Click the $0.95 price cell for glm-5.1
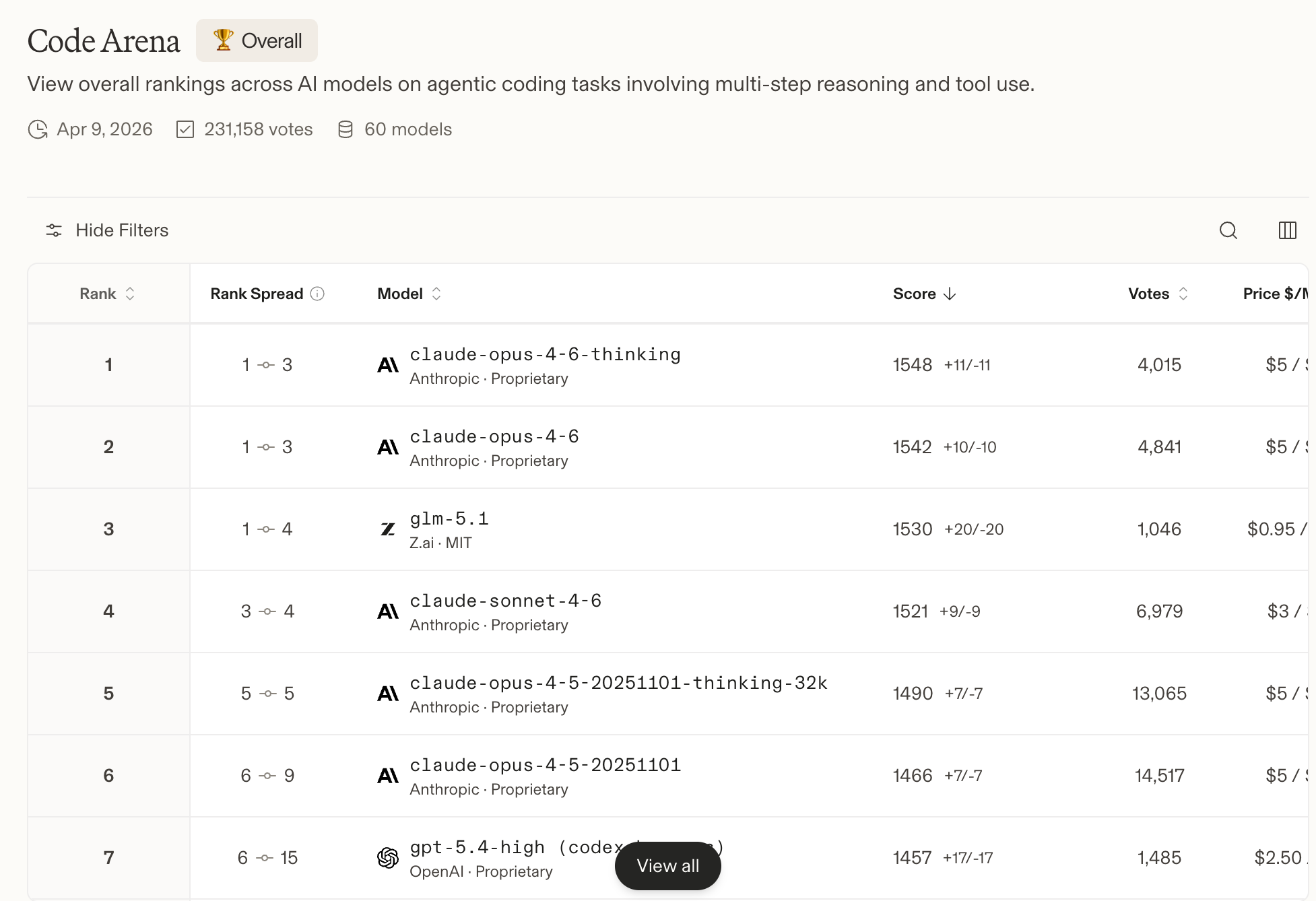The height and width of the screenshot is (901, 1316). [x=1277, y=529]
